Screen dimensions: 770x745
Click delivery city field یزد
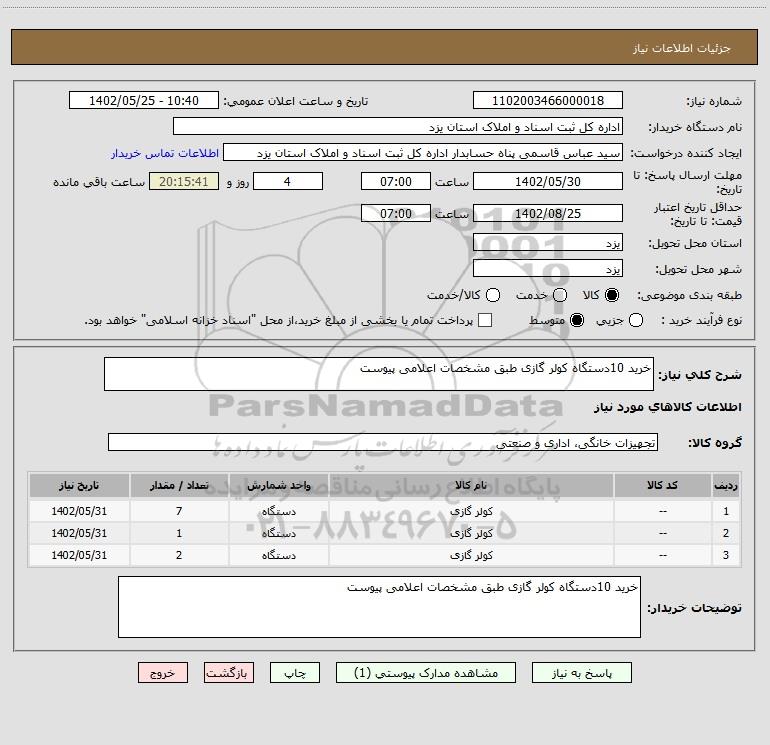click(x=548, y=269)
